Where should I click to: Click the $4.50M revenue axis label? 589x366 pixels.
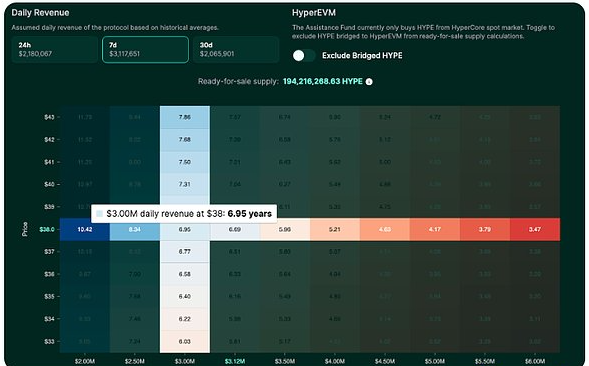(385, 361)
